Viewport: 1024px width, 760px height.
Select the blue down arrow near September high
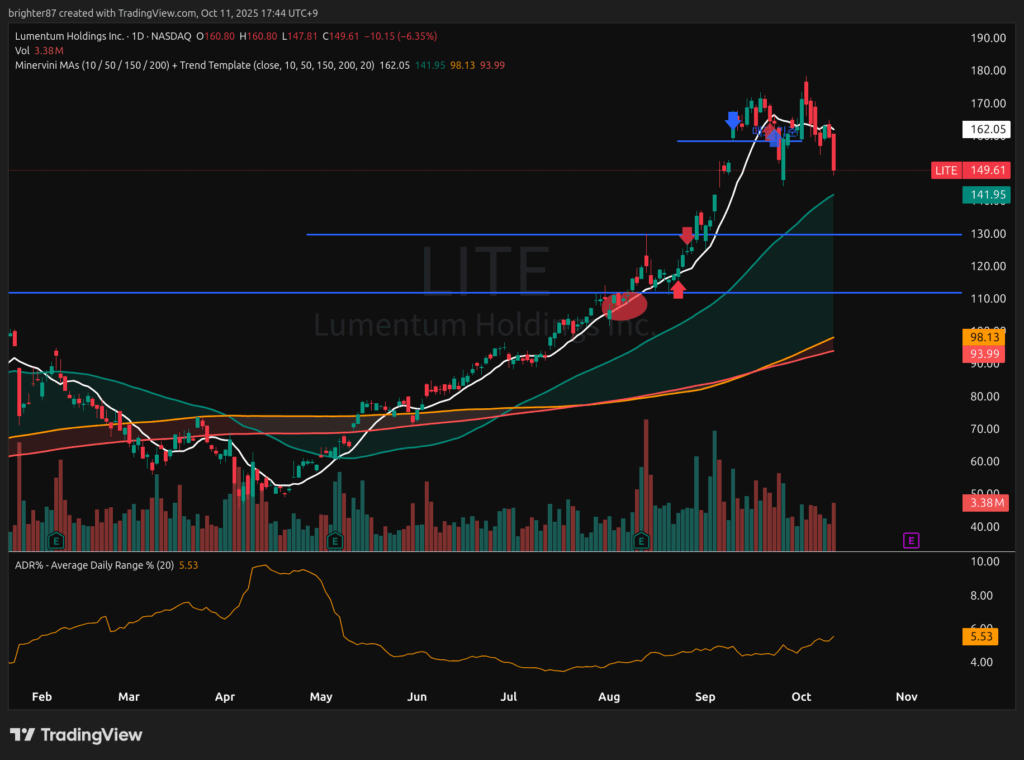point(733,120)
